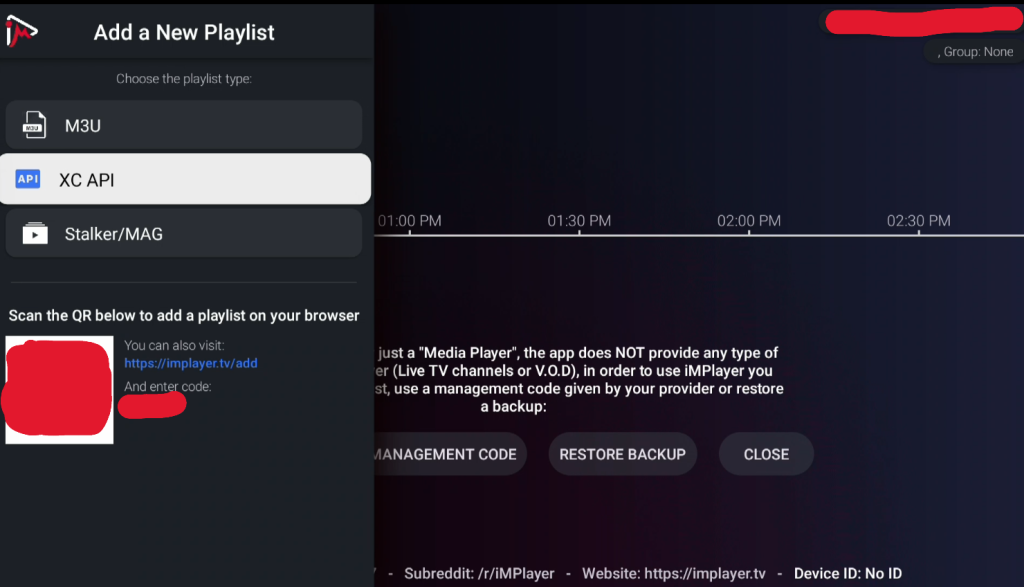Image resolution: width=1024 pixels, height=587 pixels.
Task: Click the Stalker/MAG play folder icon
Action: click(35, 233)
